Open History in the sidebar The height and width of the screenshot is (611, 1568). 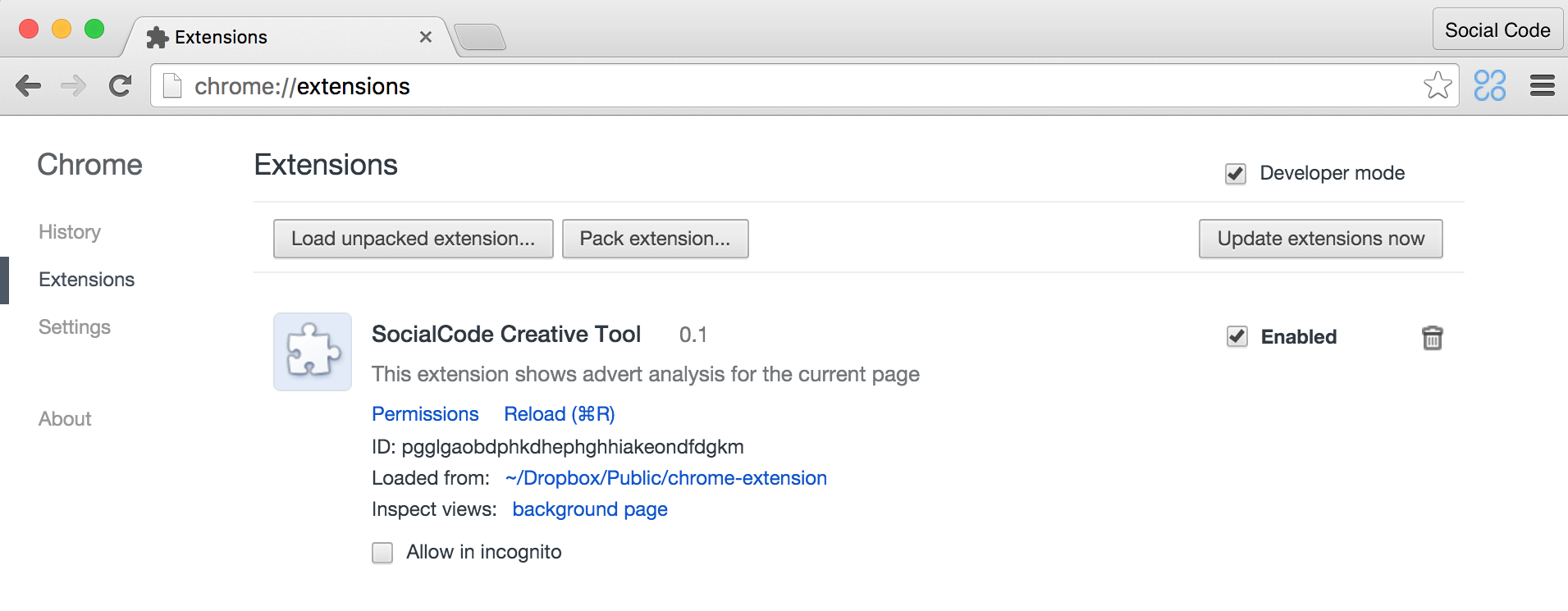pos(70,232)
